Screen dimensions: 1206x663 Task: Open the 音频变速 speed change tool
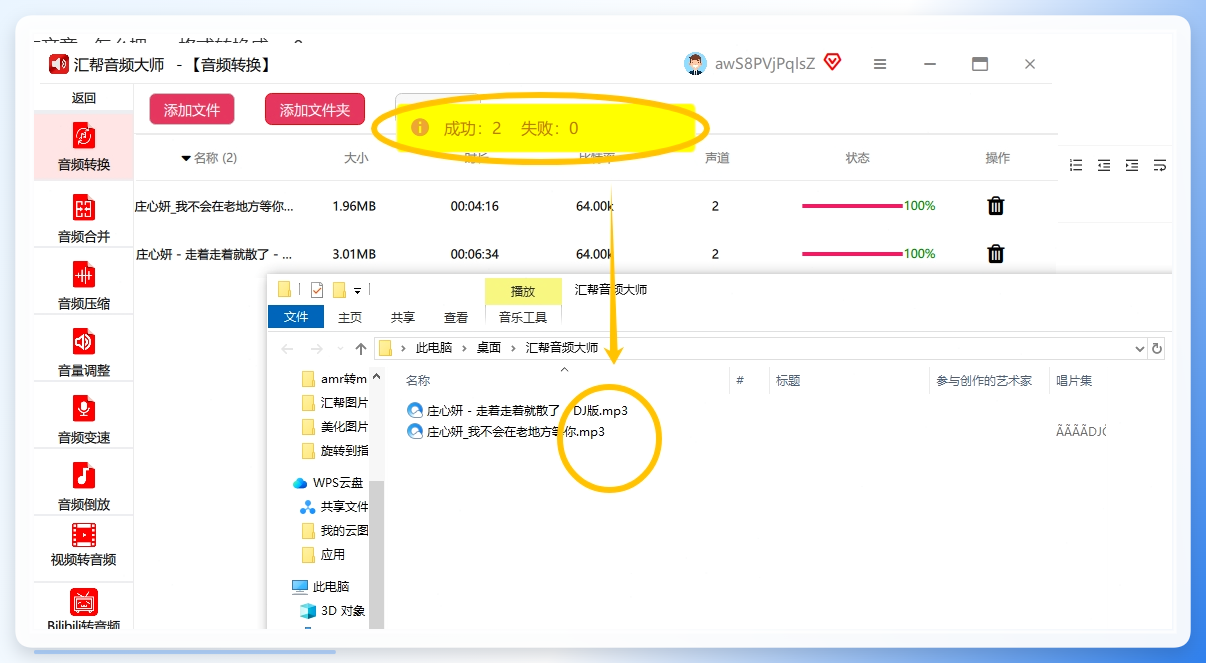tap(84, 420)
